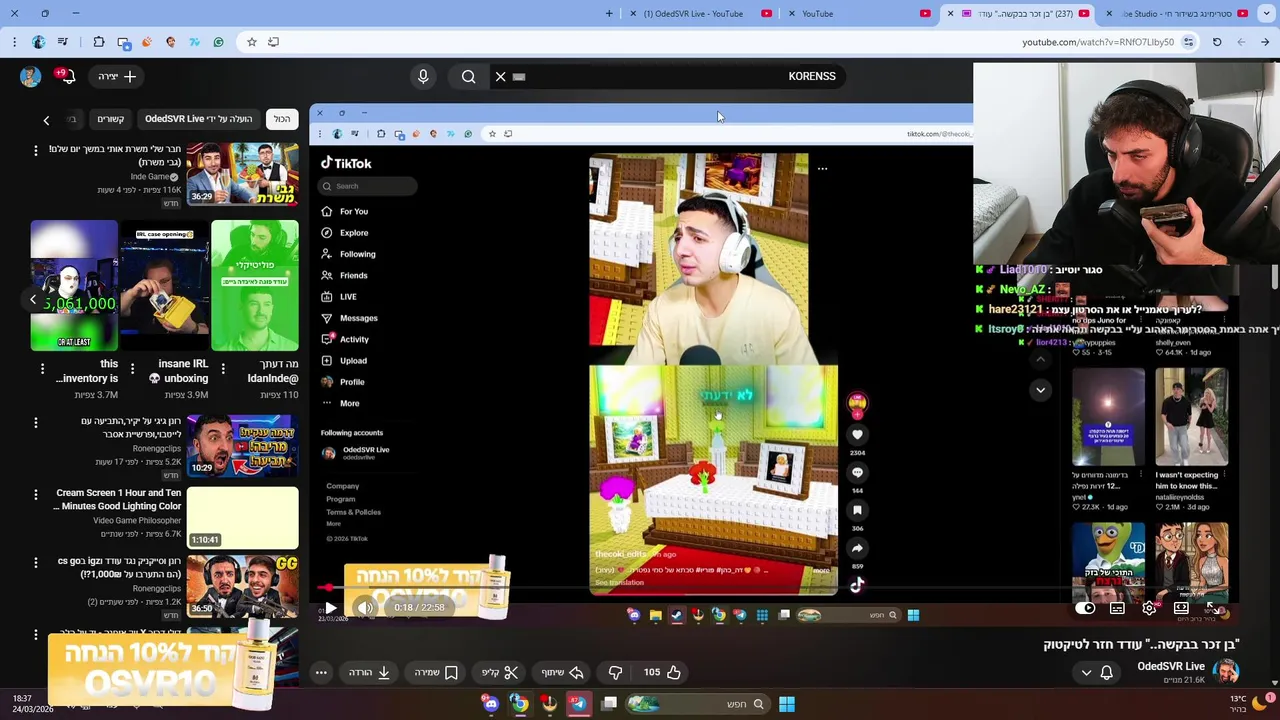The image size is (1280, 720).
Task: Open the Cream Screen 1:10:41 thumbnail
Action: pos(242,517)
